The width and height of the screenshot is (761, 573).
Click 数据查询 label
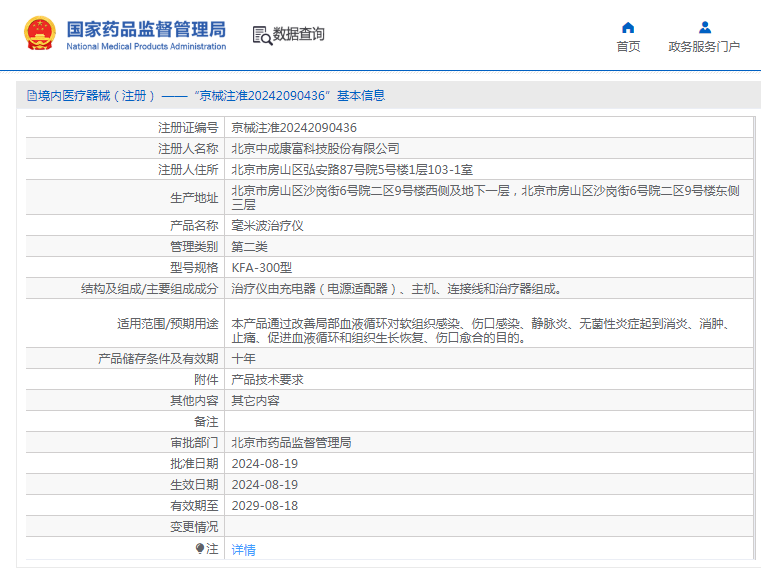point(298,34)
